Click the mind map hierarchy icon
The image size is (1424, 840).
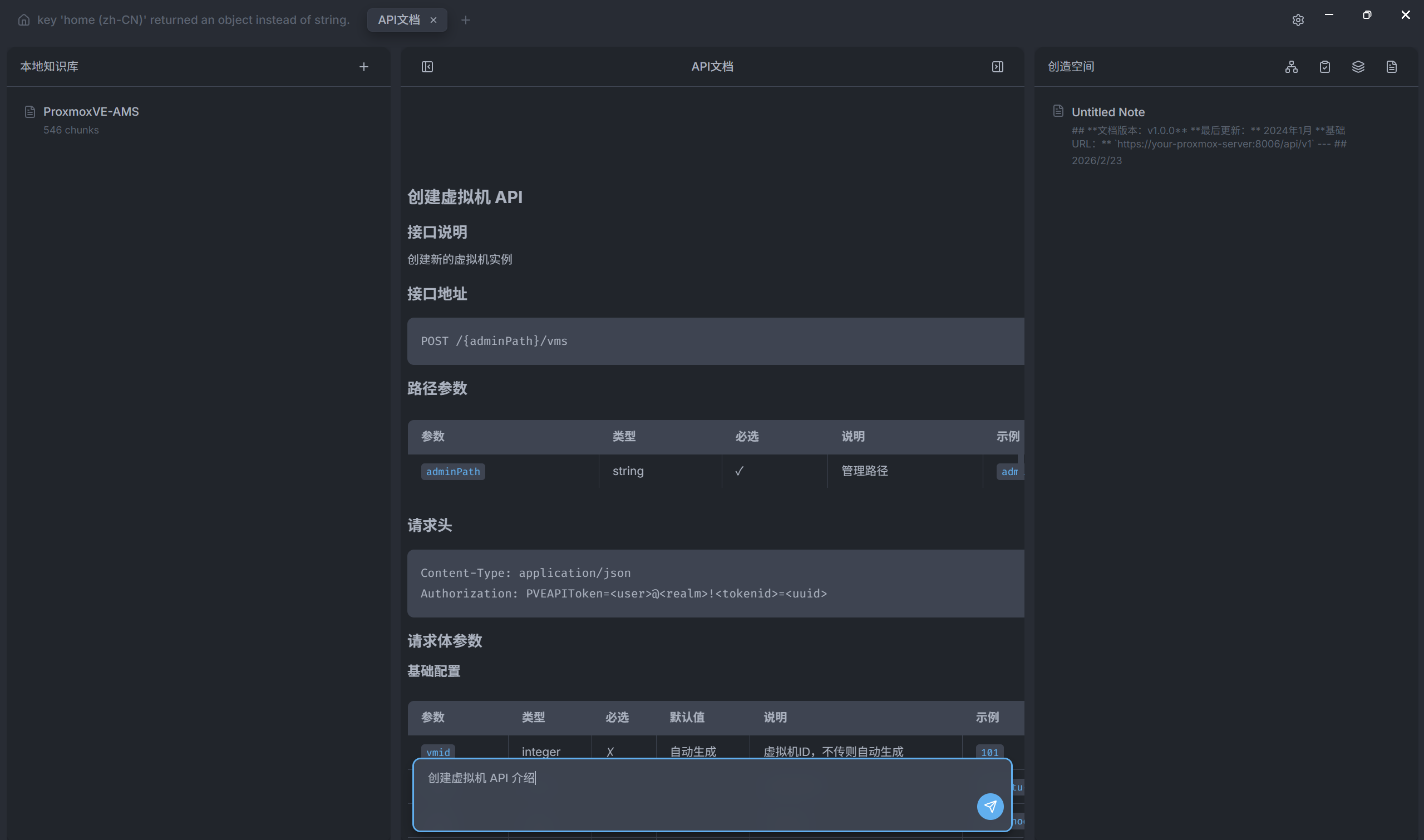point(1291,67)
